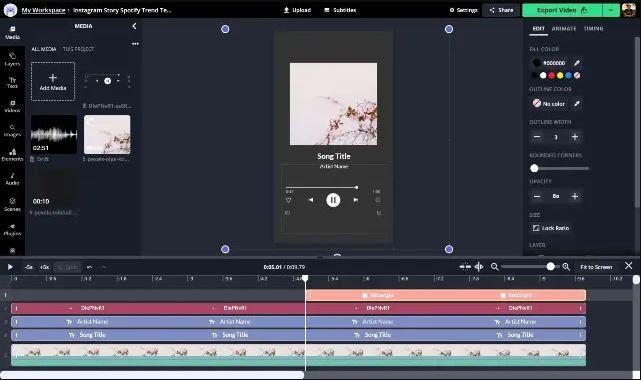Click the Share button
641x380 pixels.
(501, 10)
